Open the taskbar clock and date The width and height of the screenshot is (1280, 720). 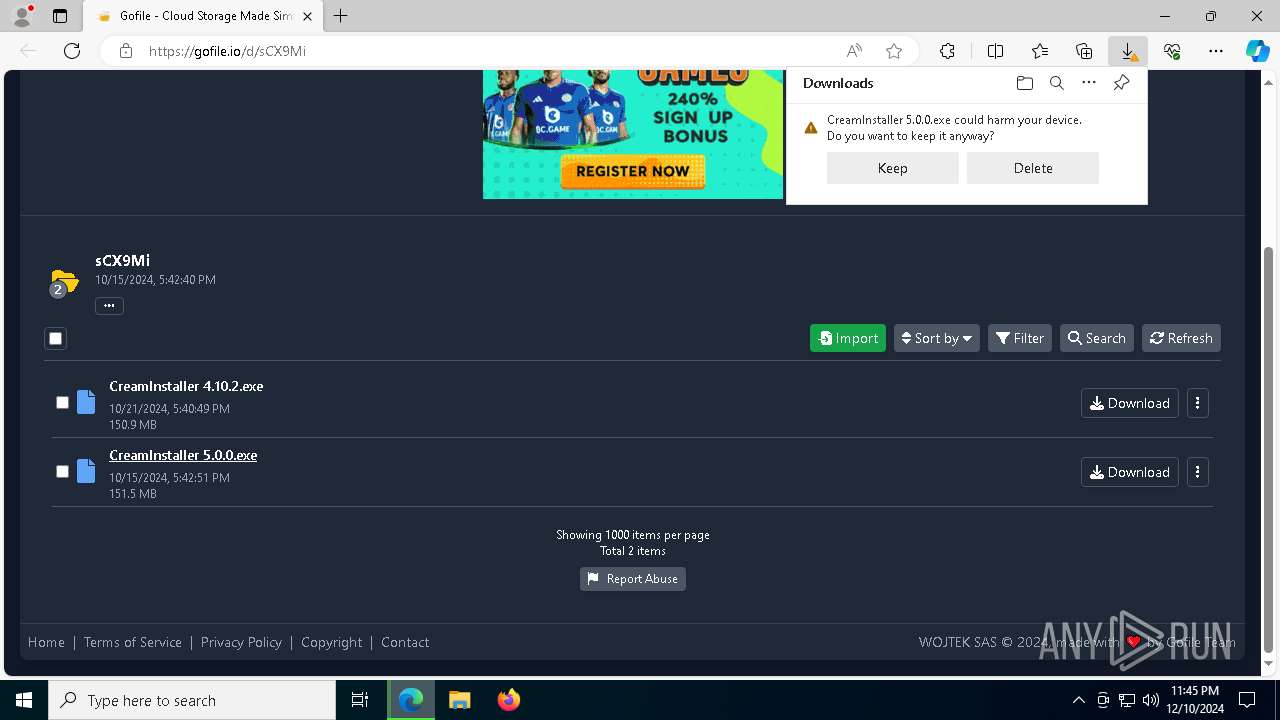point(1194,700)
